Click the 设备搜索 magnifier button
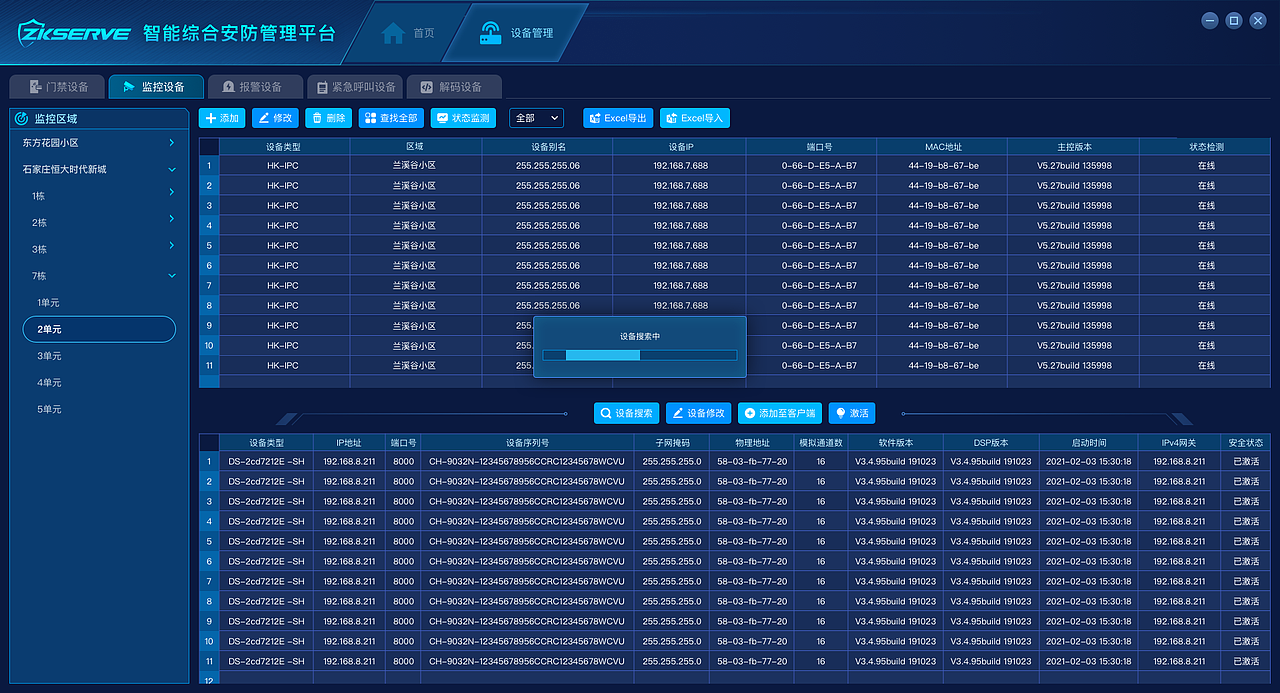 [627, 413]
